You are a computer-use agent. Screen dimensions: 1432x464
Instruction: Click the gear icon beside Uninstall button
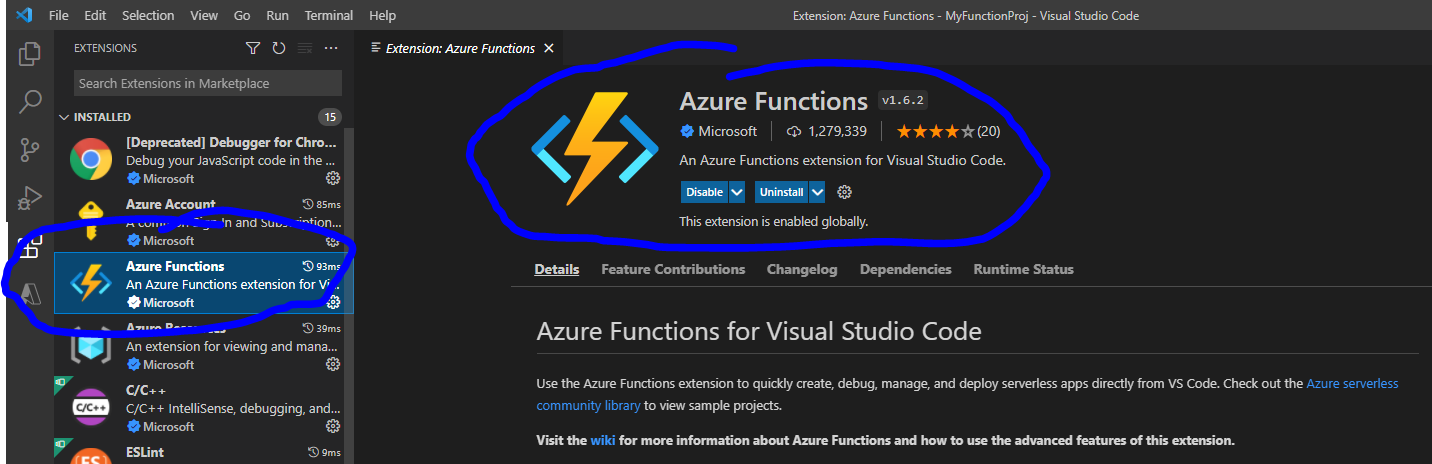(x=844, y=192)
